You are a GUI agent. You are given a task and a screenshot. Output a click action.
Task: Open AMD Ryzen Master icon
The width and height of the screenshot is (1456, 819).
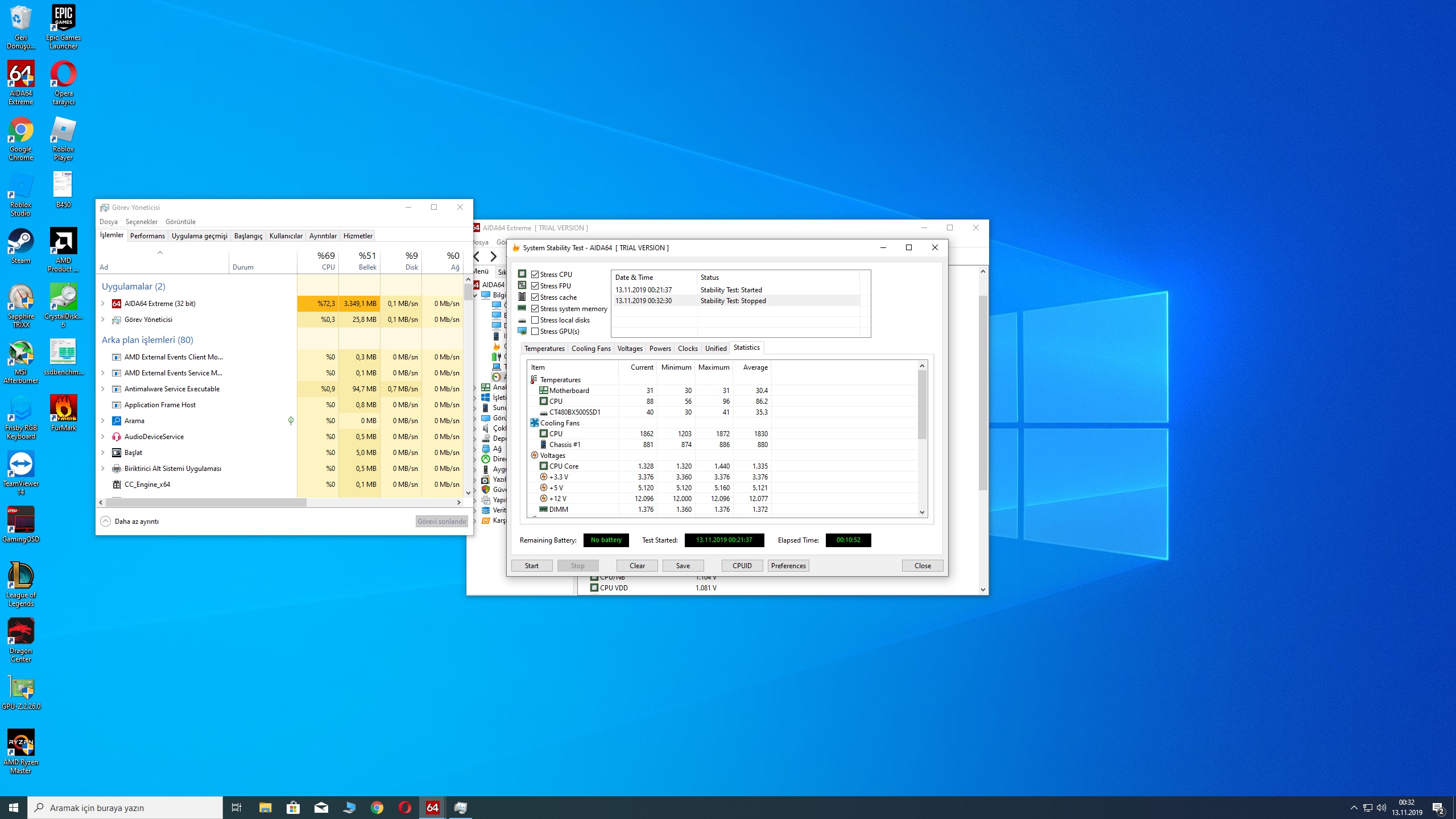[21, 752]
